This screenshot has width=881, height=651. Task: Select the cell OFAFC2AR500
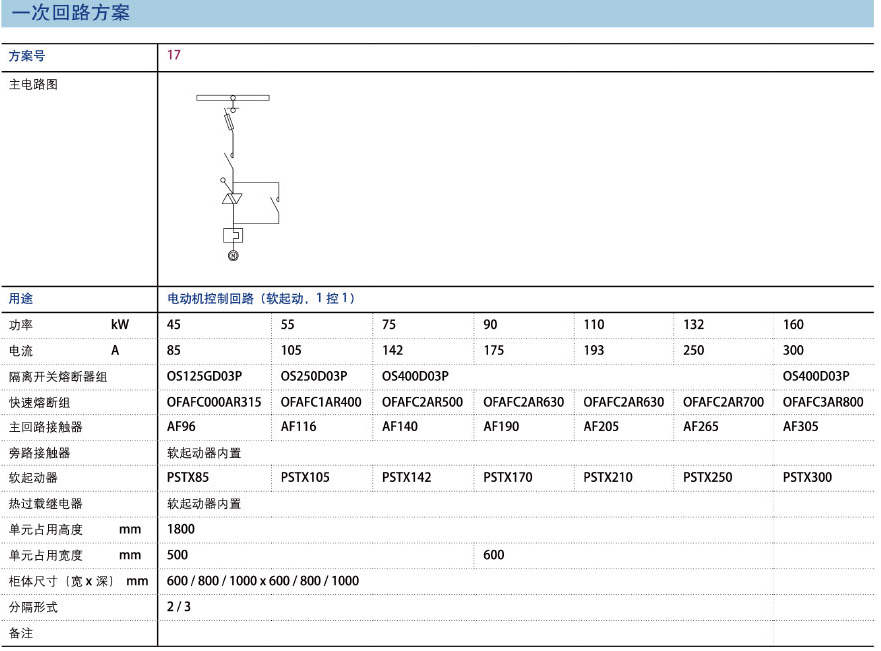click(x=423, y=402)
